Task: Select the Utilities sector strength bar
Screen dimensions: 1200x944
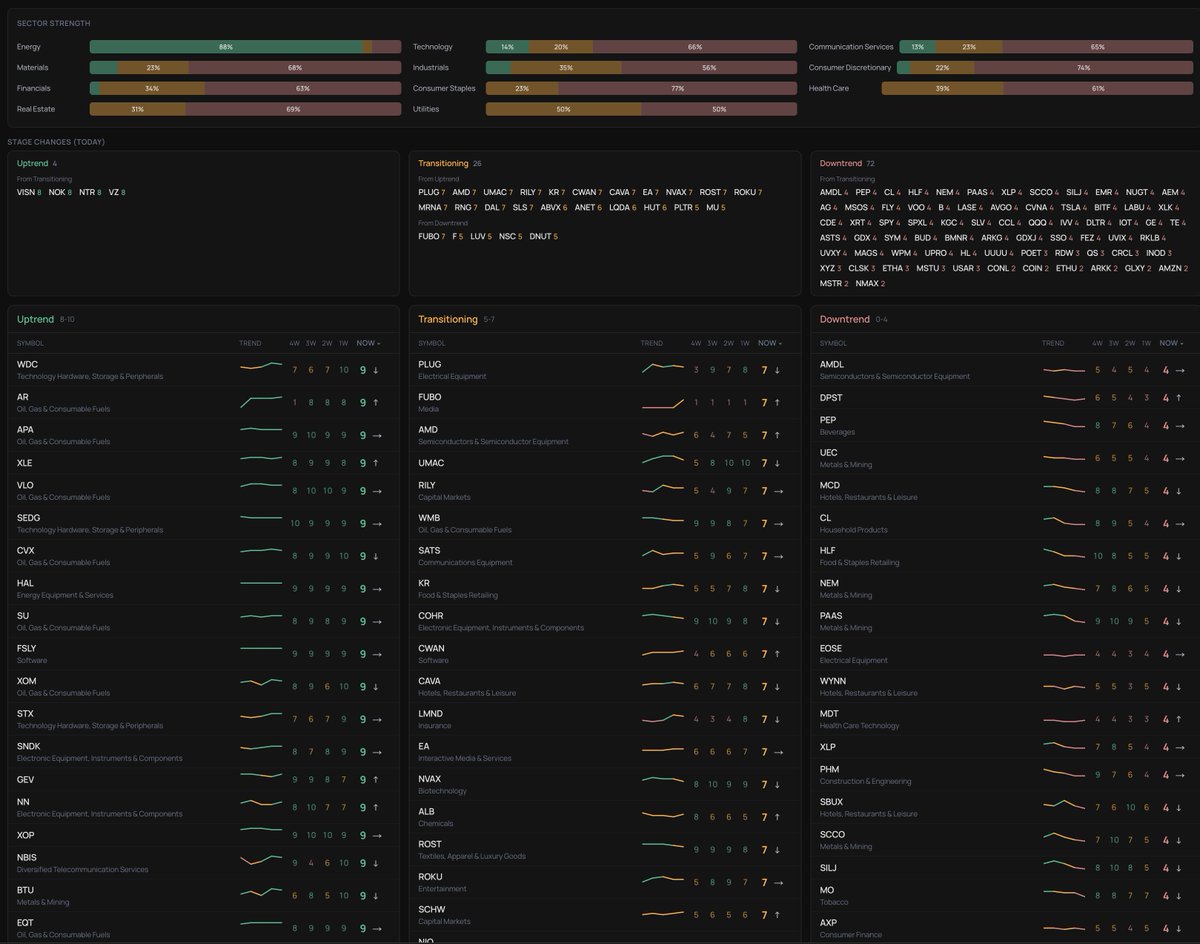Action: [641, 109]
